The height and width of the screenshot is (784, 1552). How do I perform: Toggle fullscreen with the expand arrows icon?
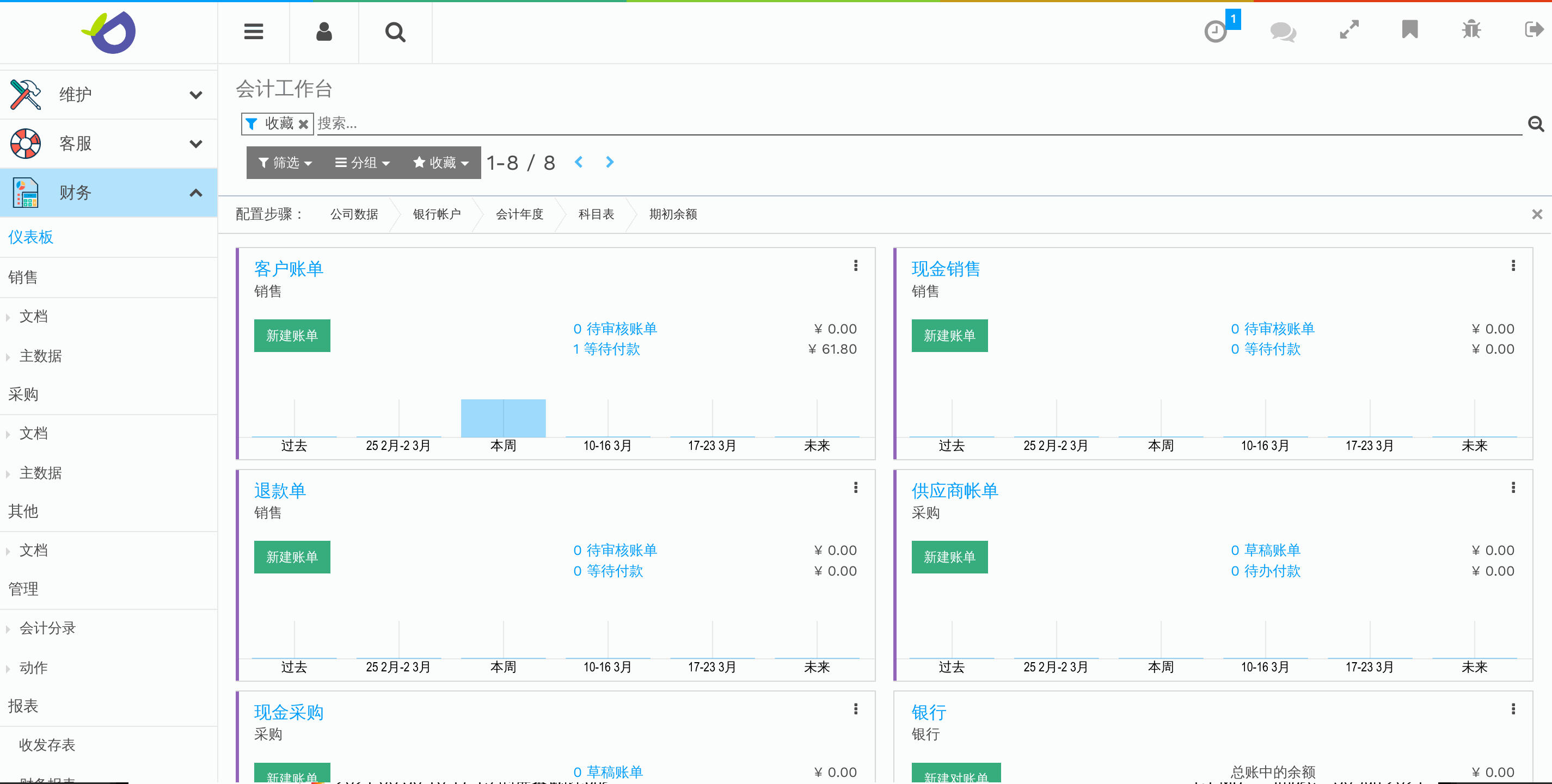tap(1349, 29)
